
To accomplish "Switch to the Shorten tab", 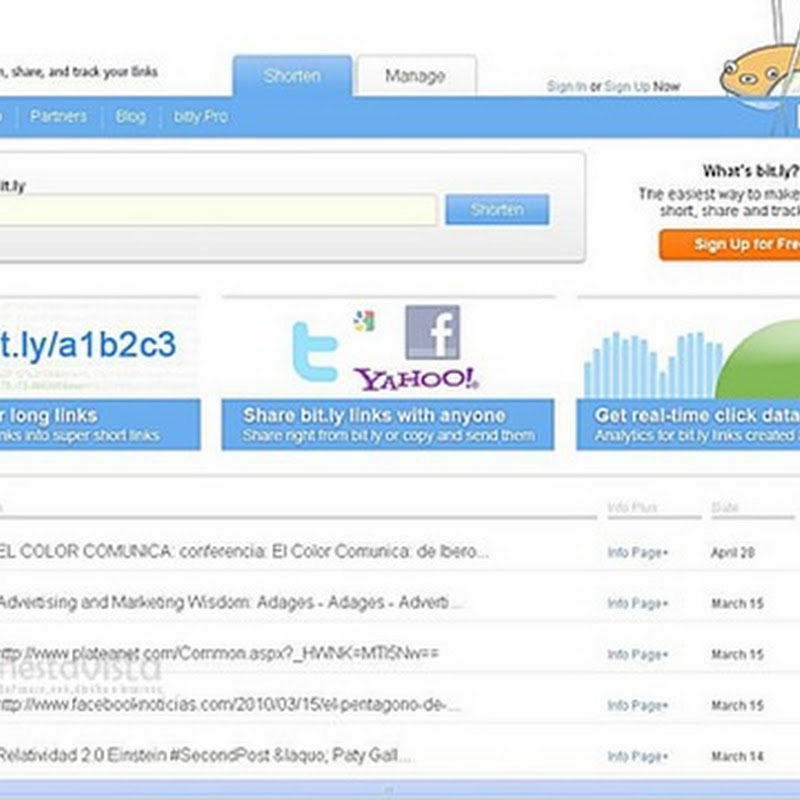I will (x=292, y=76).
